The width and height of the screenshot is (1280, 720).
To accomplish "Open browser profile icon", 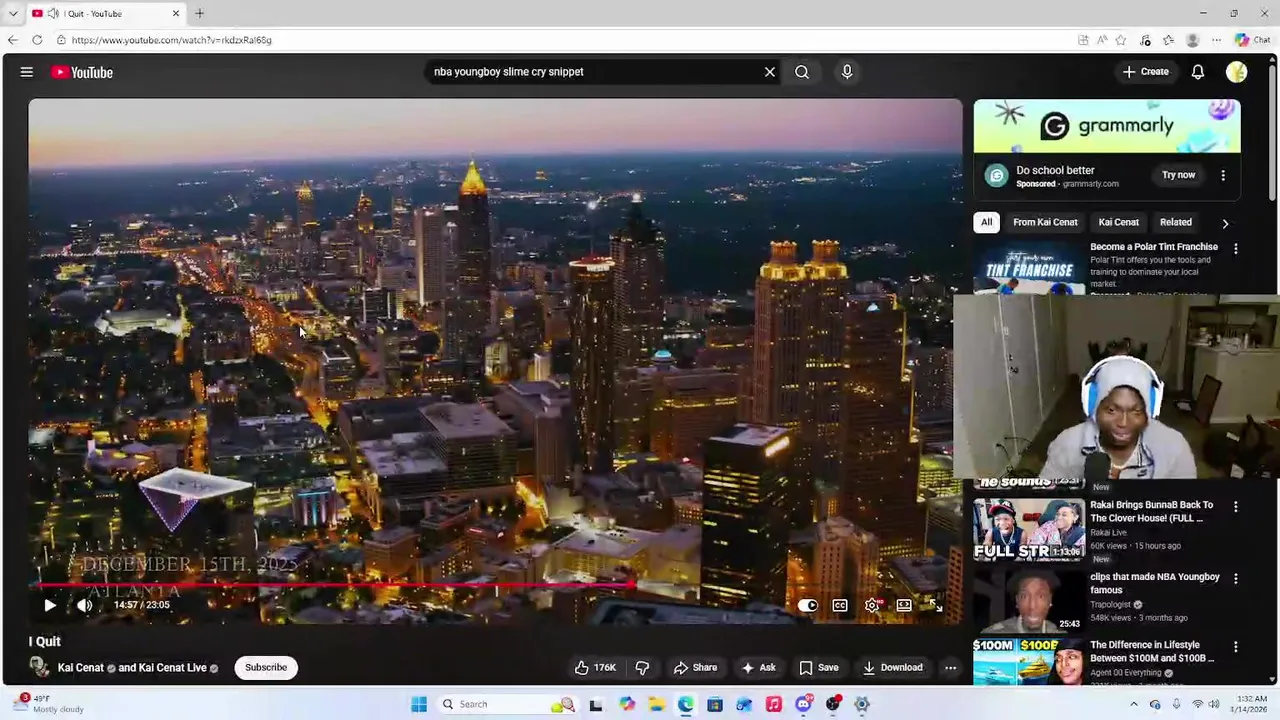I will (1192, 40).
